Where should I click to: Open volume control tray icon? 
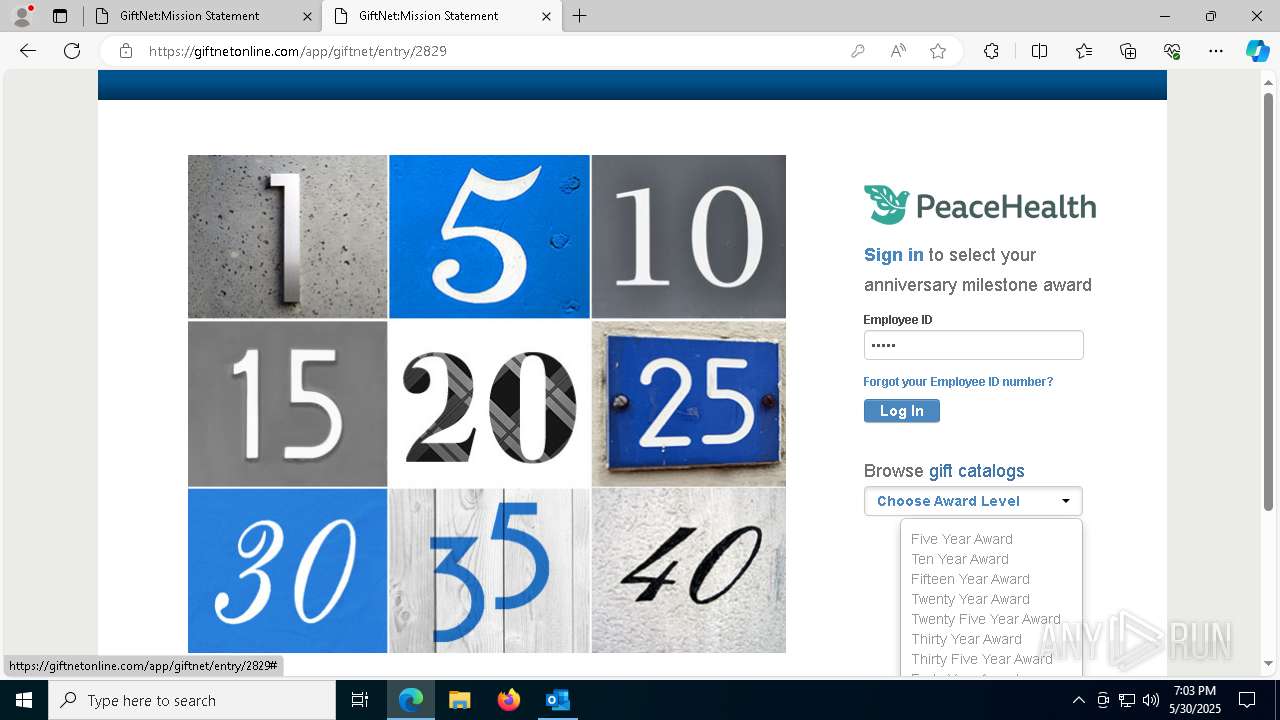pos(1151,700)
